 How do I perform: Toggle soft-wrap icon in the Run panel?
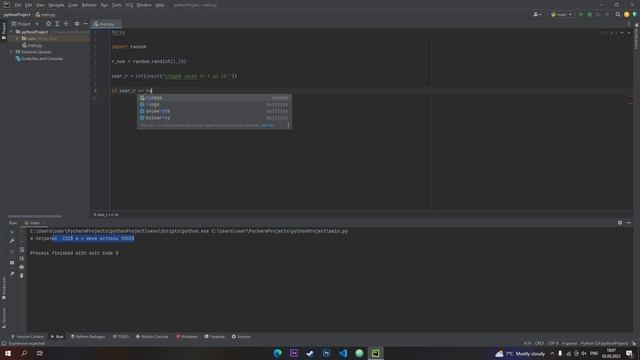point(22,249)
